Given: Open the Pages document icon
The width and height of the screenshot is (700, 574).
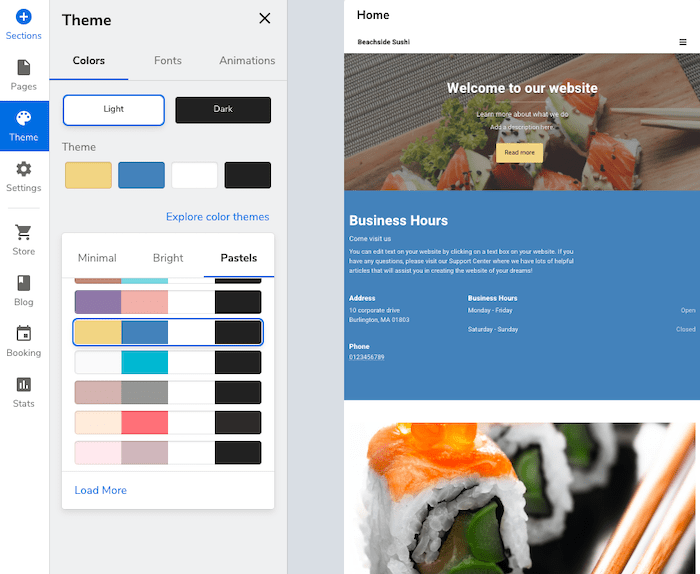Looking at the screenshot, I should [24, 68].
